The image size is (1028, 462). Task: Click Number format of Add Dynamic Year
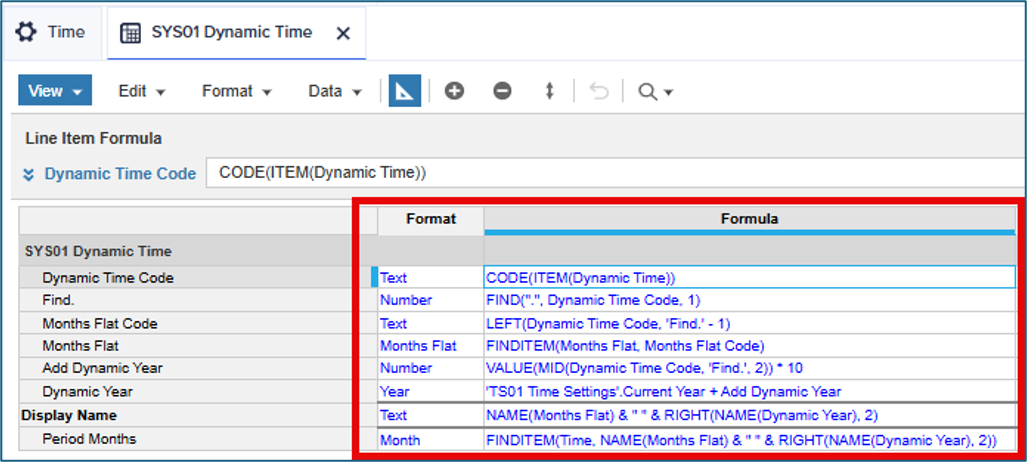(x=431, y=368)
